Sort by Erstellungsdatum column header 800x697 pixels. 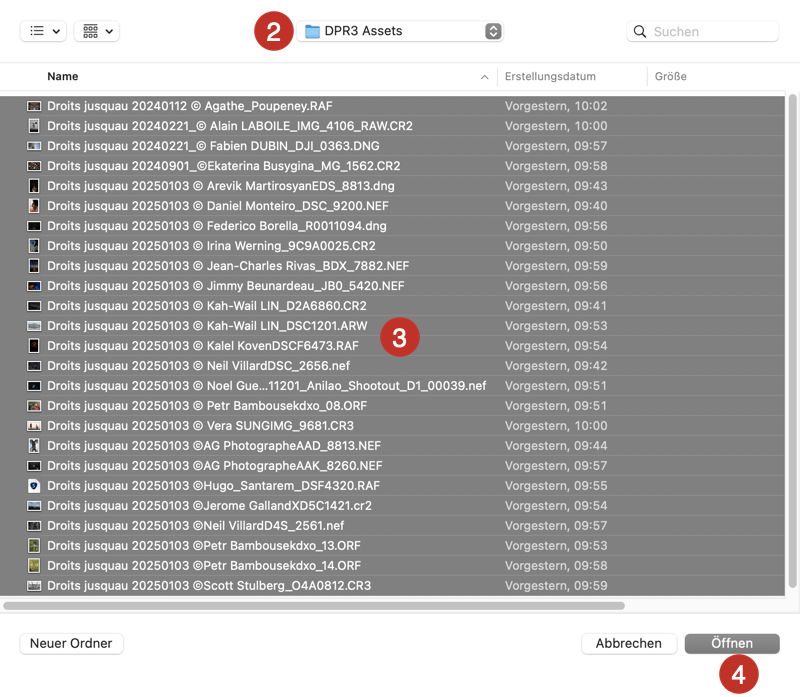550,77
